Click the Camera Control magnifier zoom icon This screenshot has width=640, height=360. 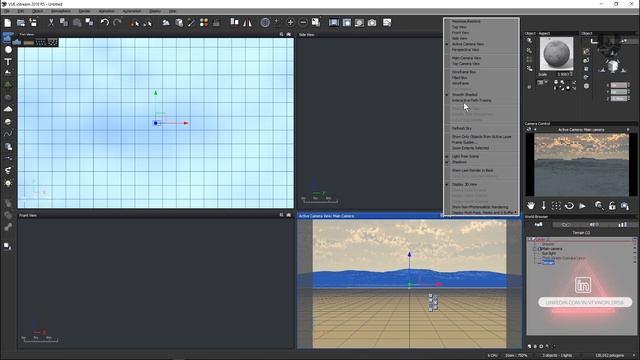click(599, 206)
